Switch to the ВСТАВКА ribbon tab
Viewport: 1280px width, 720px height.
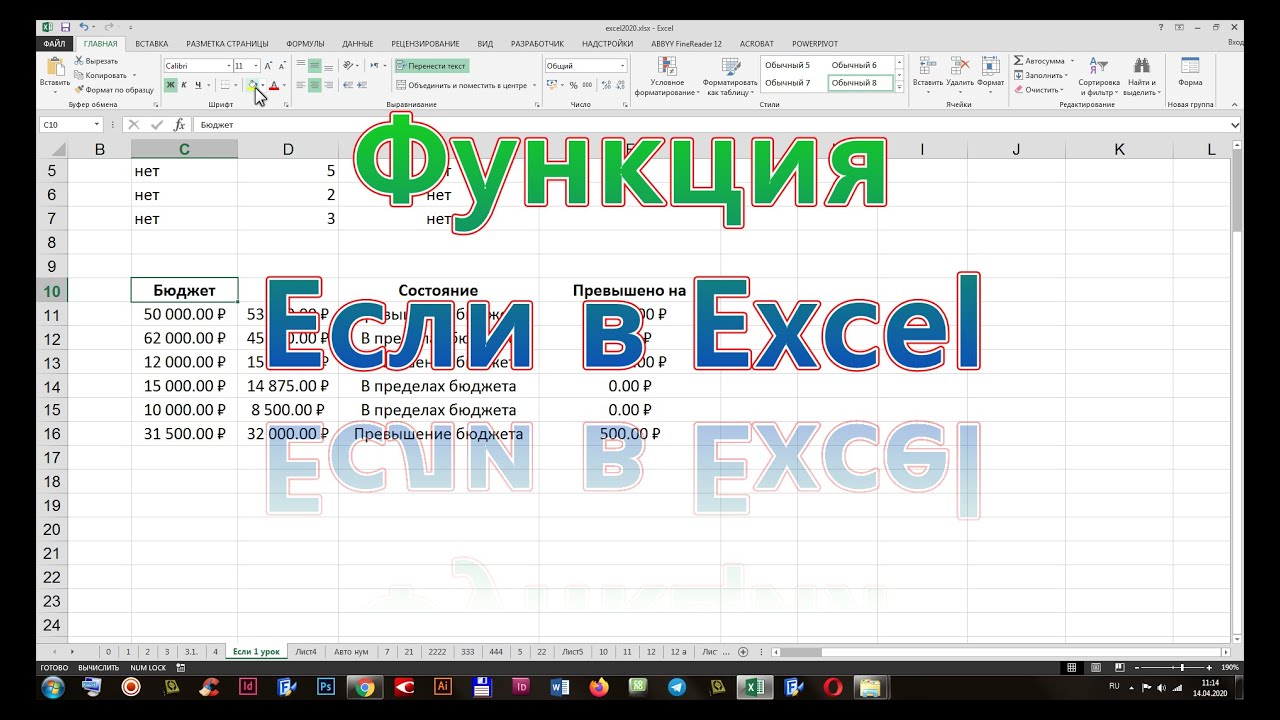152,44
